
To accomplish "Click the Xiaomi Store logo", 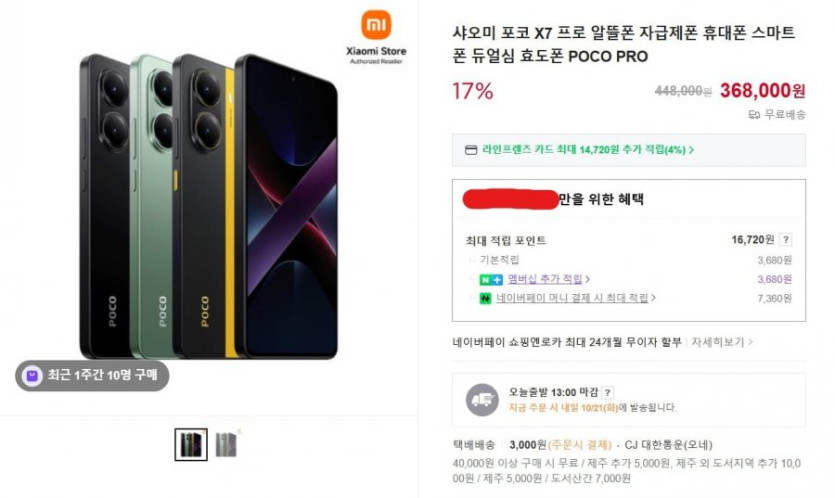I will tap(376, 38).
